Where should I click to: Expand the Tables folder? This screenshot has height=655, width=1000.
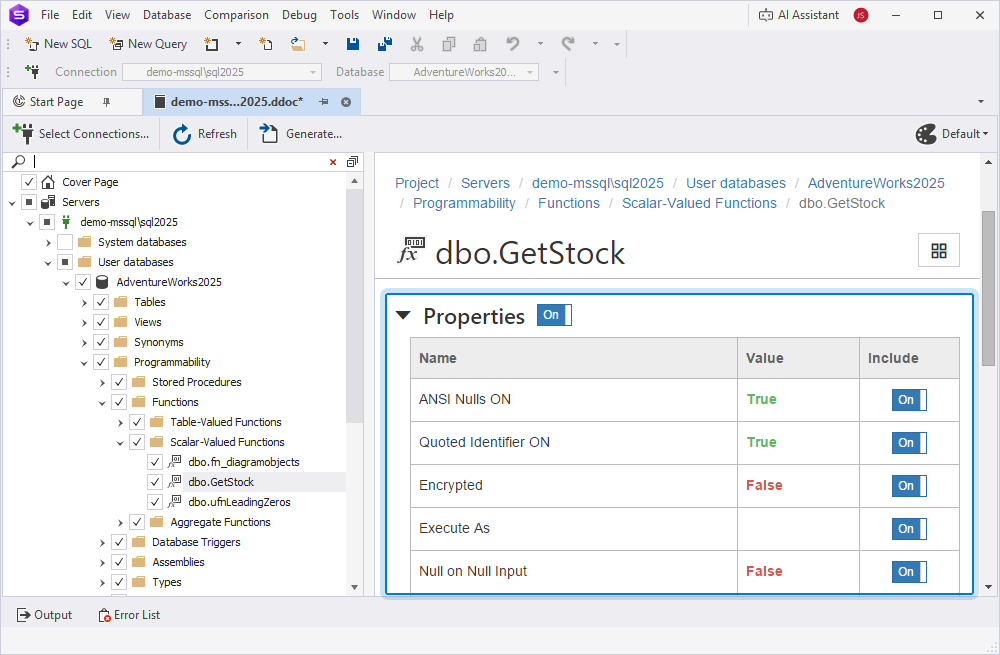coord(84,302)
